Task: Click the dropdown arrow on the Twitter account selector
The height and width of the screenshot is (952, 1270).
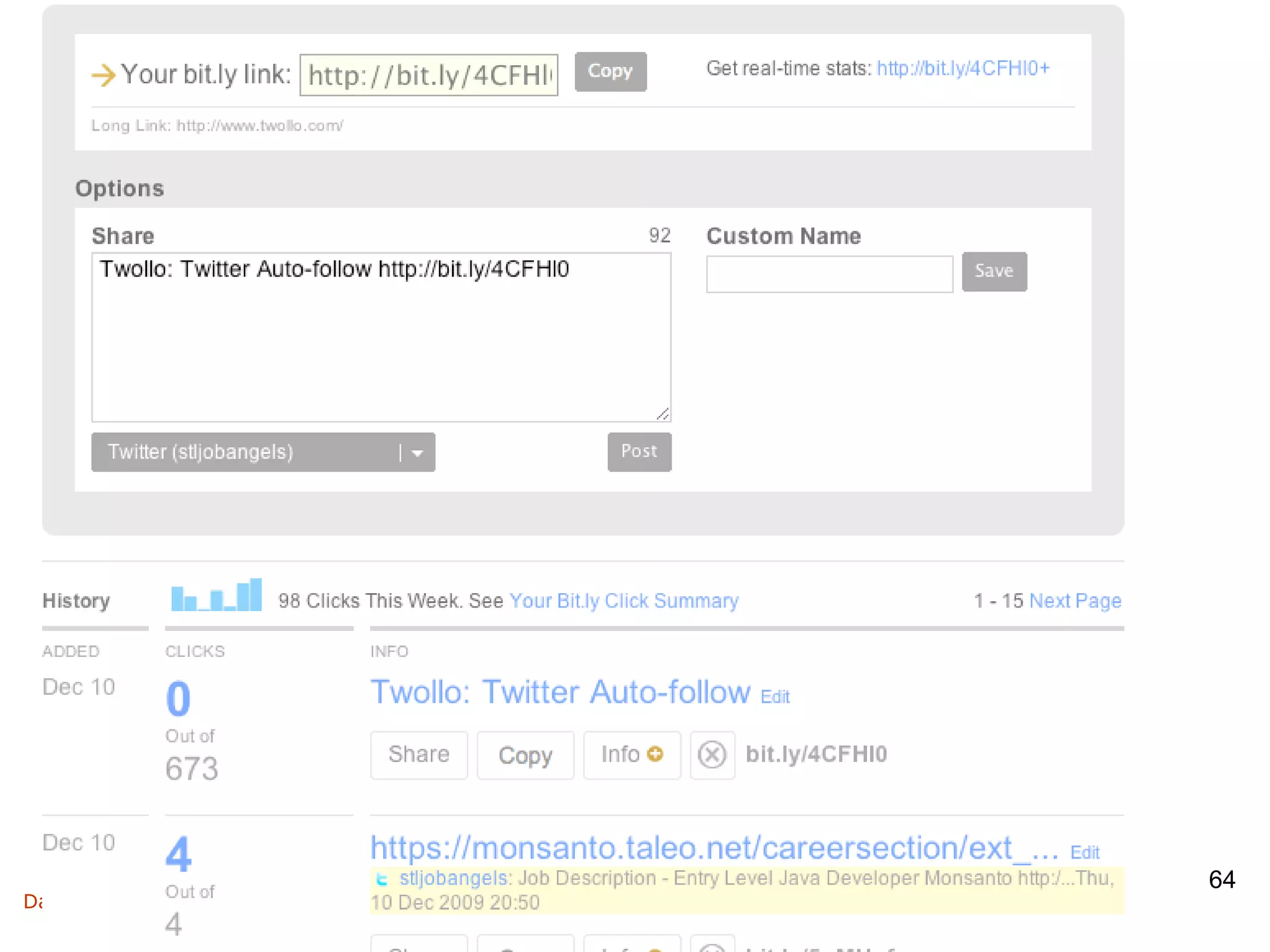Action: click(417, 453)
